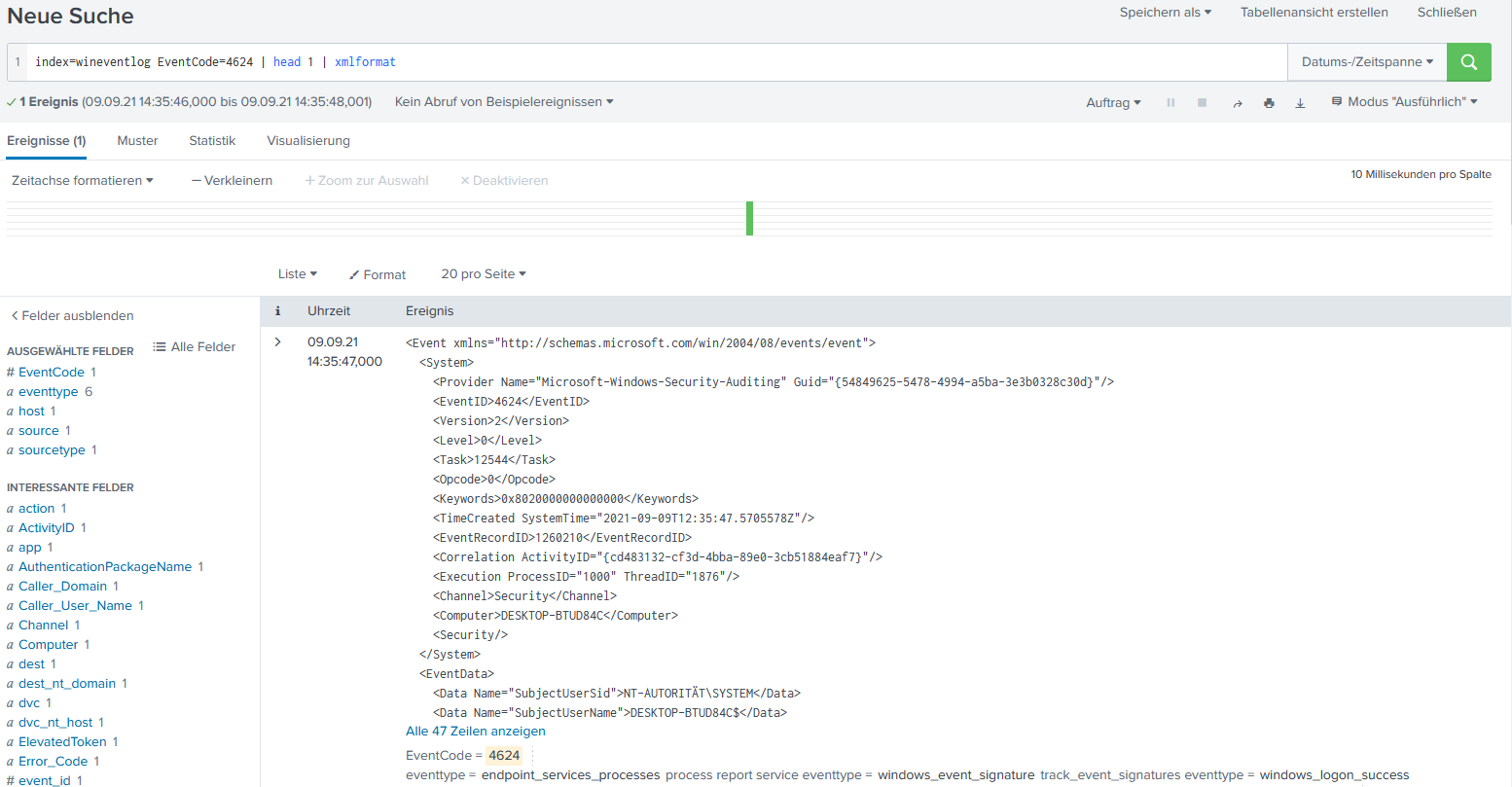Select the app field
The height and width of the screenshot is (787, 1512).
(x=30, y=548)
